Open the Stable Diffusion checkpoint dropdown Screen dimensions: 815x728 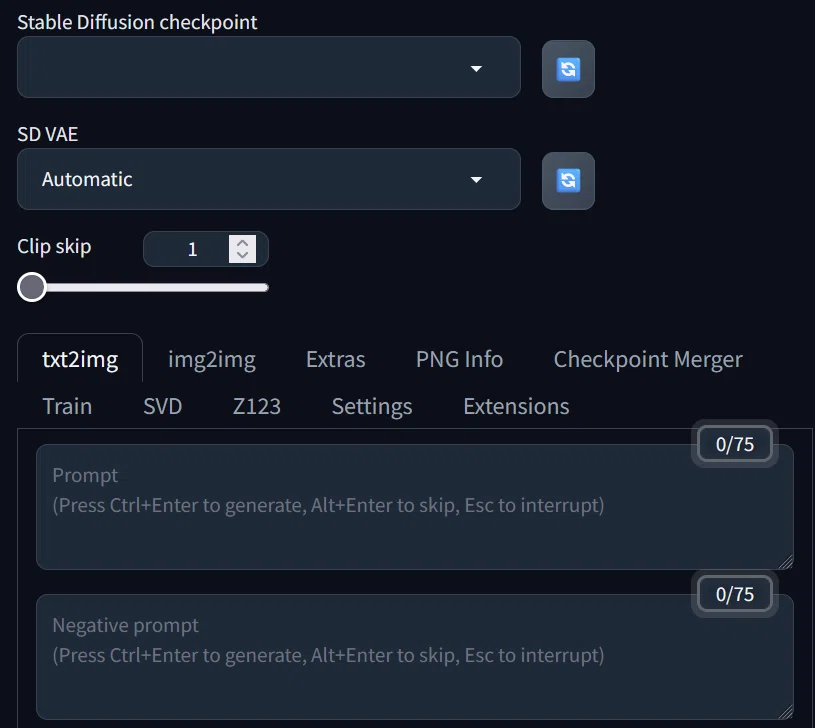269,67
